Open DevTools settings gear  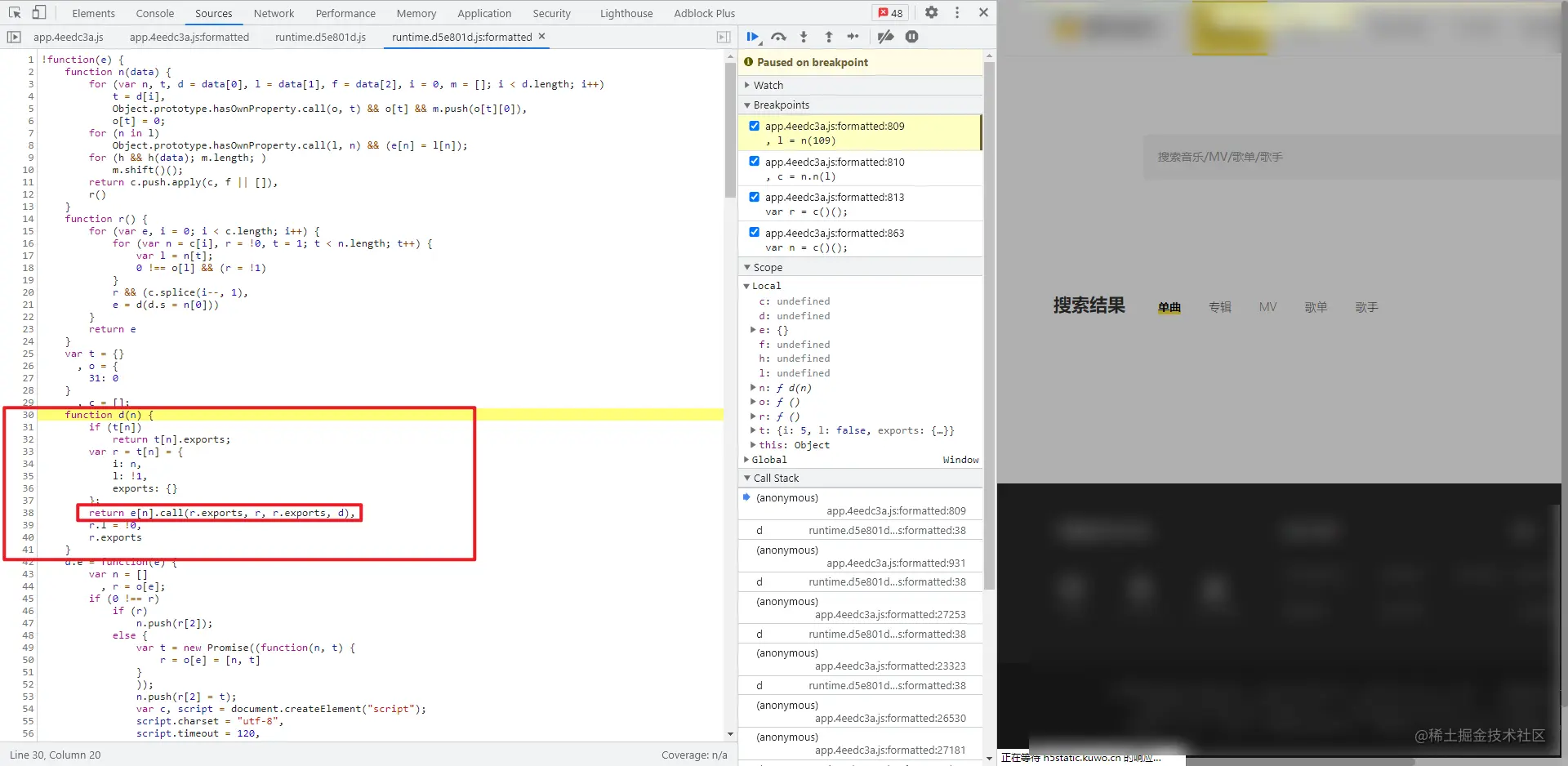(931, 13)
